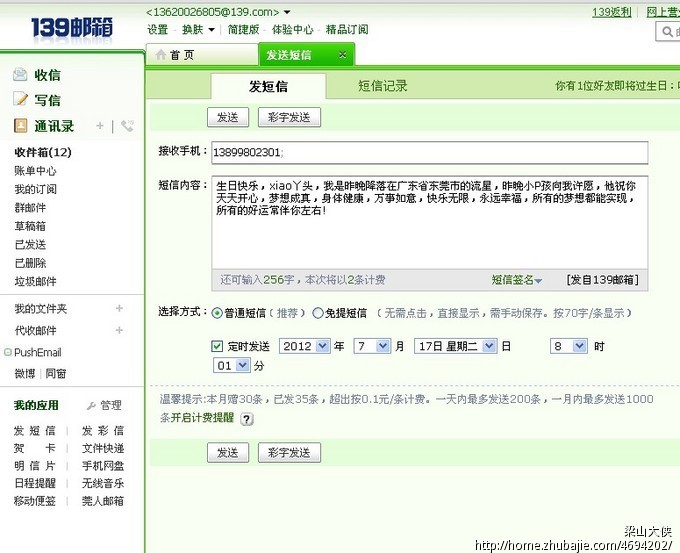680x553 pixels.
Task: Select the 发短信 sub-tab
Action: 268,86
